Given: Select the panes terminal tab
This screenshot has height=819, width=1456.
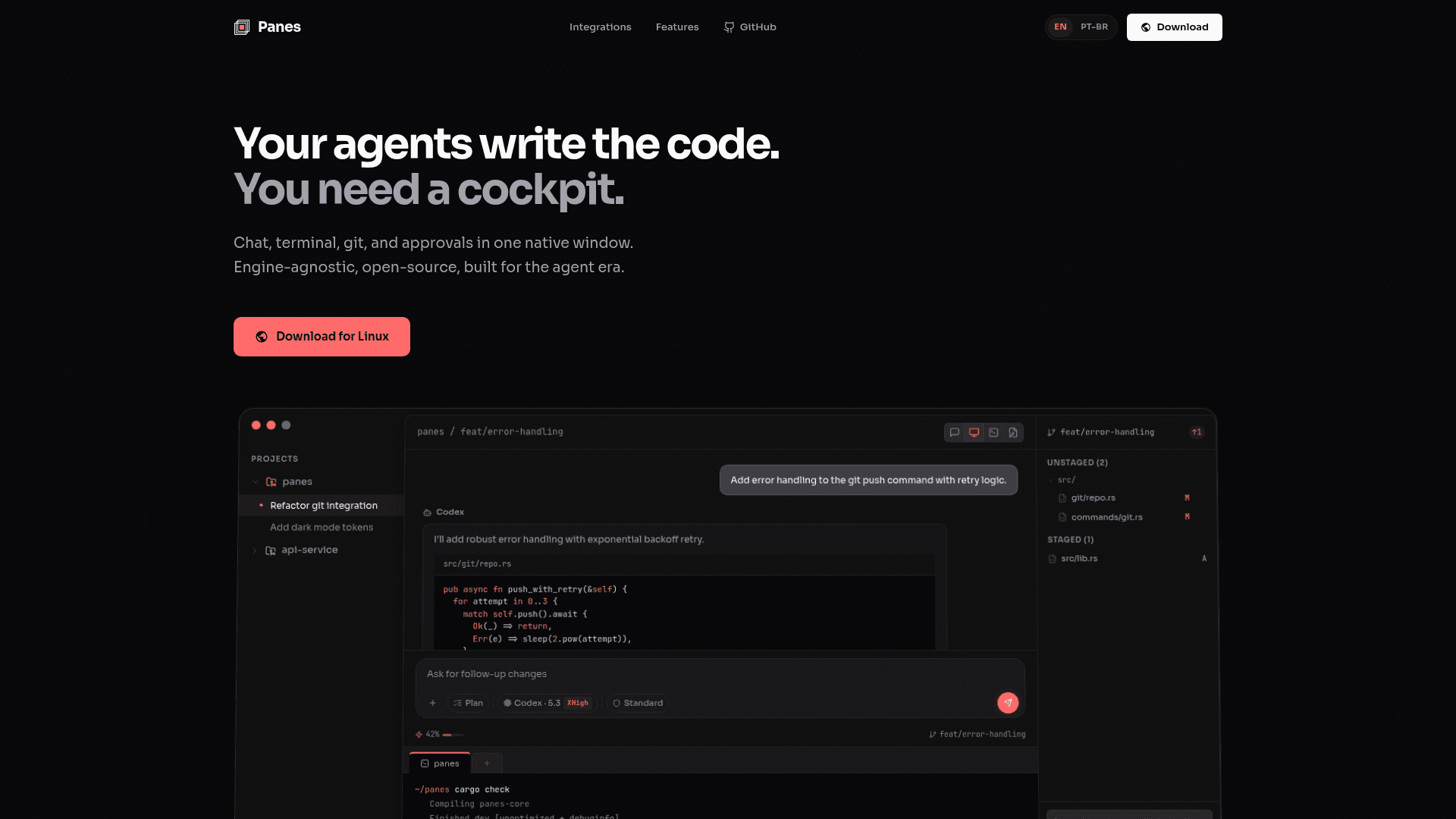Looking at the screenshot, I should tap(440, 764).
